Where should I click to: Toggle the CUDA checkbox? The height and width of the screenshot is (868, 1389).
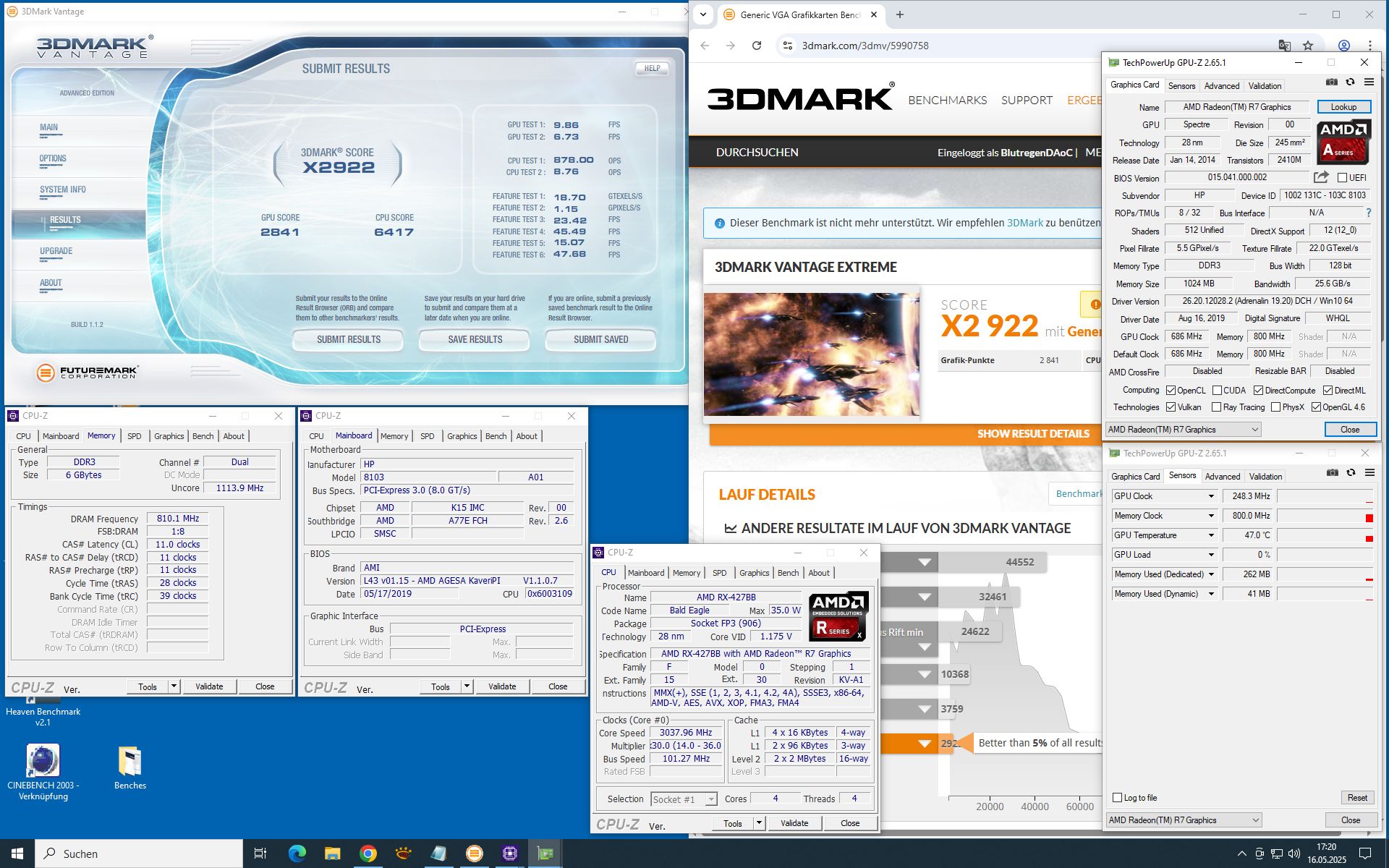(x=1218, y=391)
